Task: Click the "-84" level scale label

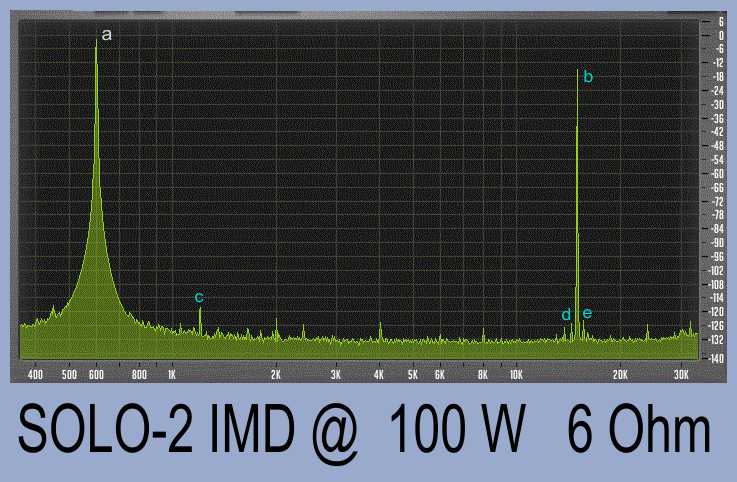Action: coord(717,229)
